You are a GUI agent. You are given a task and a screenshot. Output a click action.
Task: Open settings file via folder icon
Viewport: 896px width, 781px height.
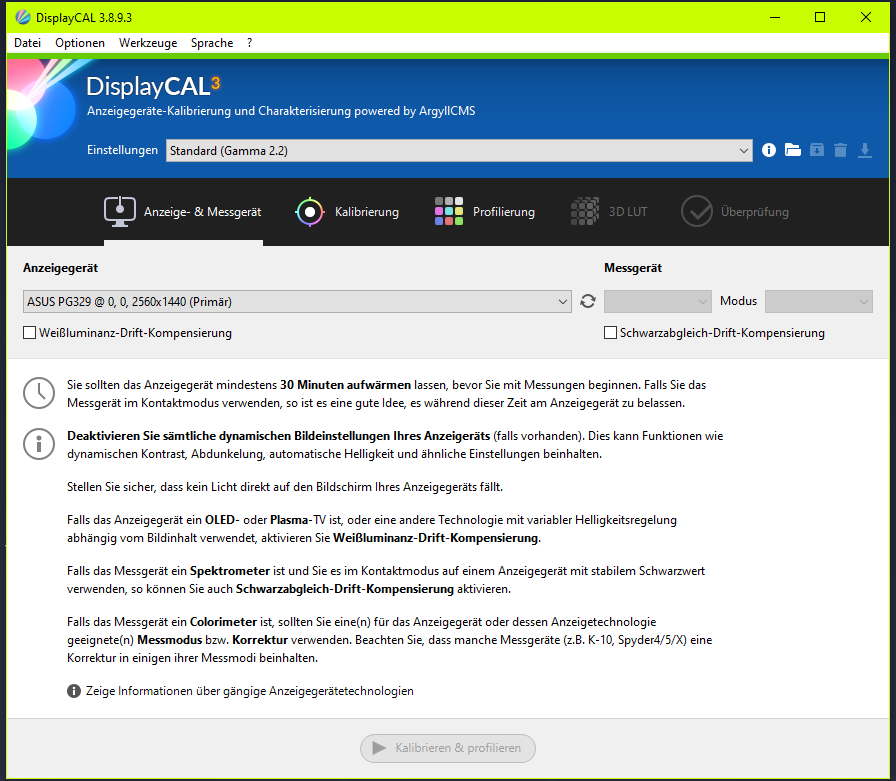[793, 150]
